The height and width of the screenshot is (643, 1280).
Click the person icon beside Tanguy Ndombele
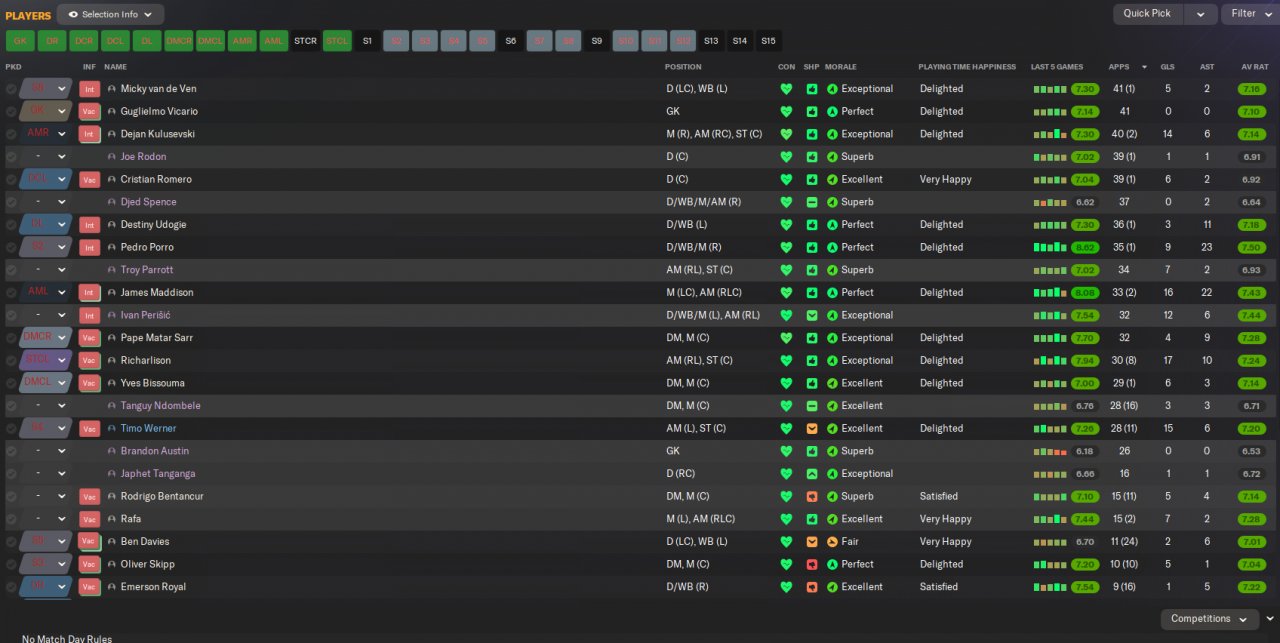click(112, 406)
